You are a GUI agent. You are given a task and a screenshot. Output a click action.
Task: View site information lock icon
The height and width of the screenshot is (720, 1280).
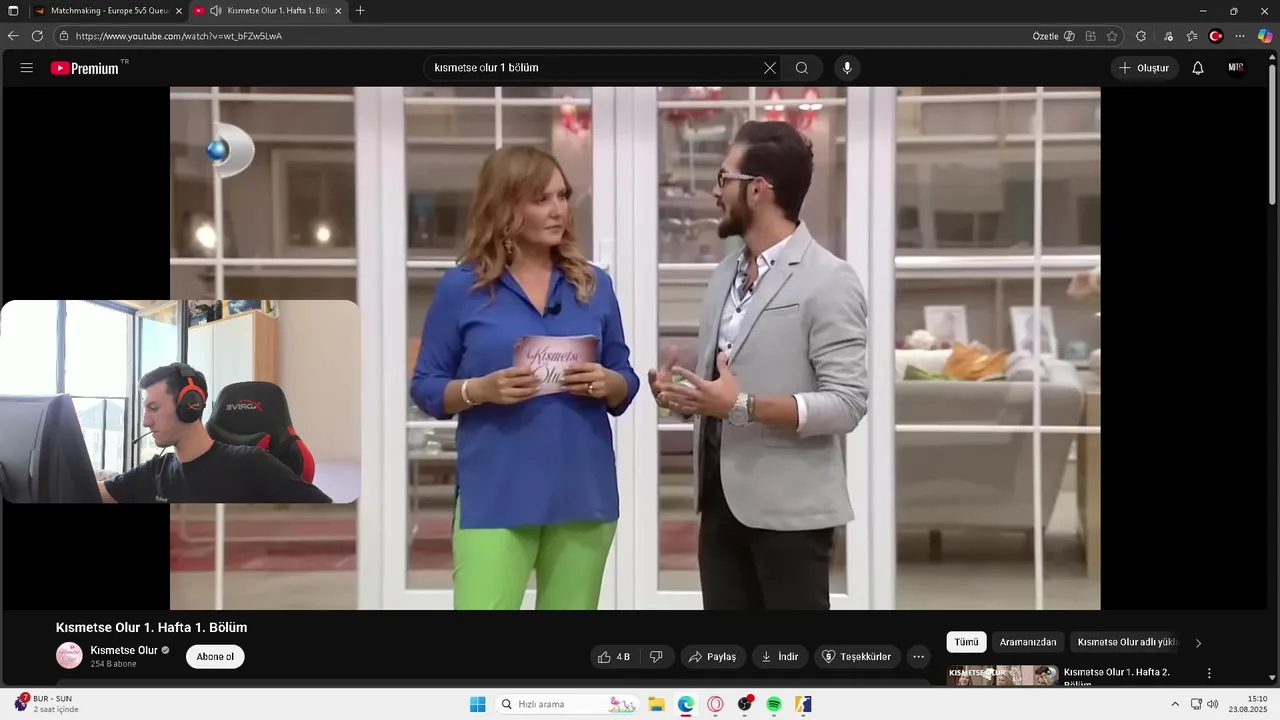[x=64, y=36]
